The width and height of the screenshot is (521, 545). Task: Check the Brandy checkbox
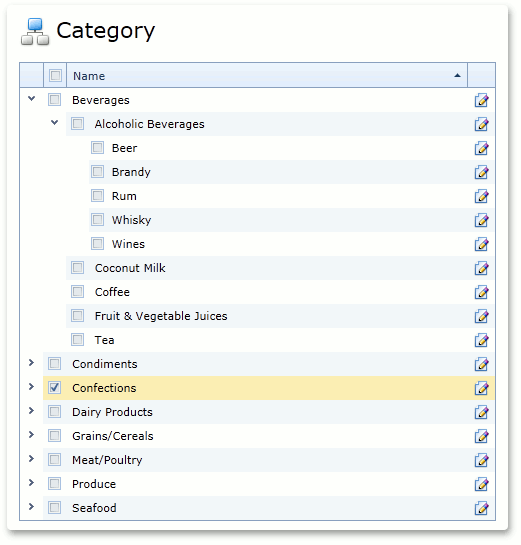pyautogui.click(x=97, y=172)
